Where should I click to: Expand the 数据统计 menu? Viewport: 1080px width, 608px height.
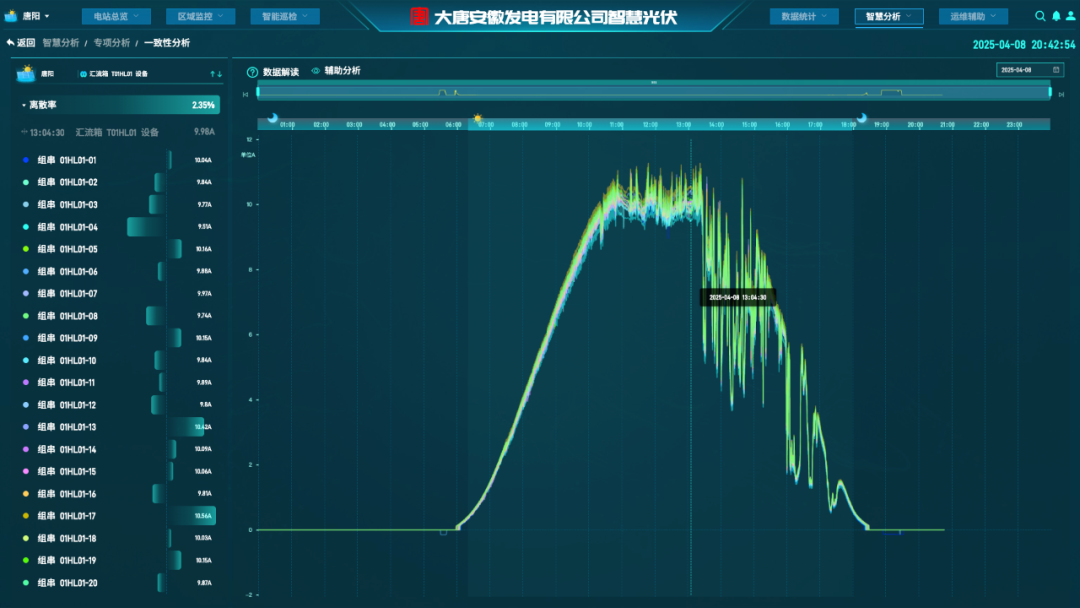804,16
